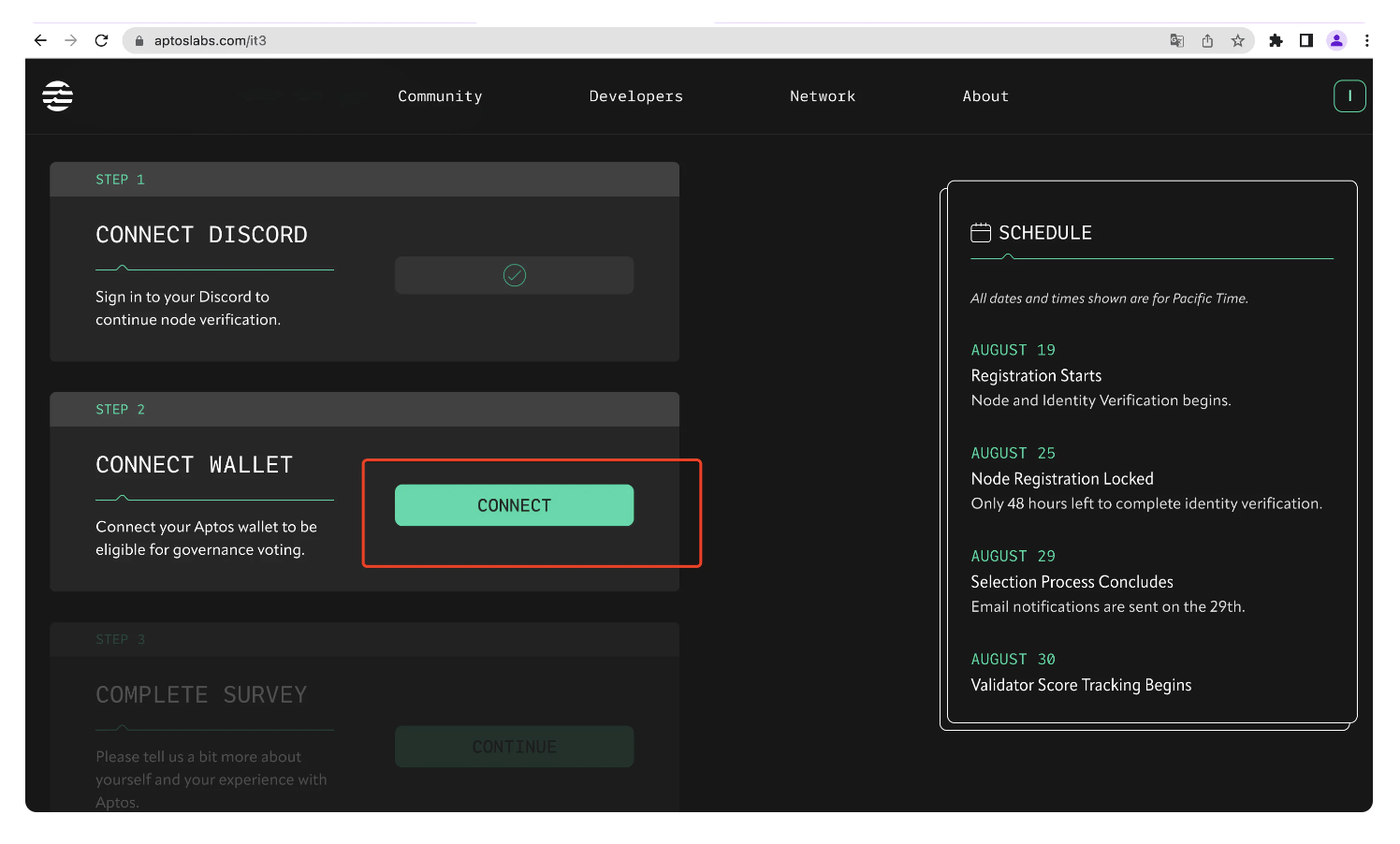Open the browser profile avatar

pyautogui.click(x=1337, y=40)
